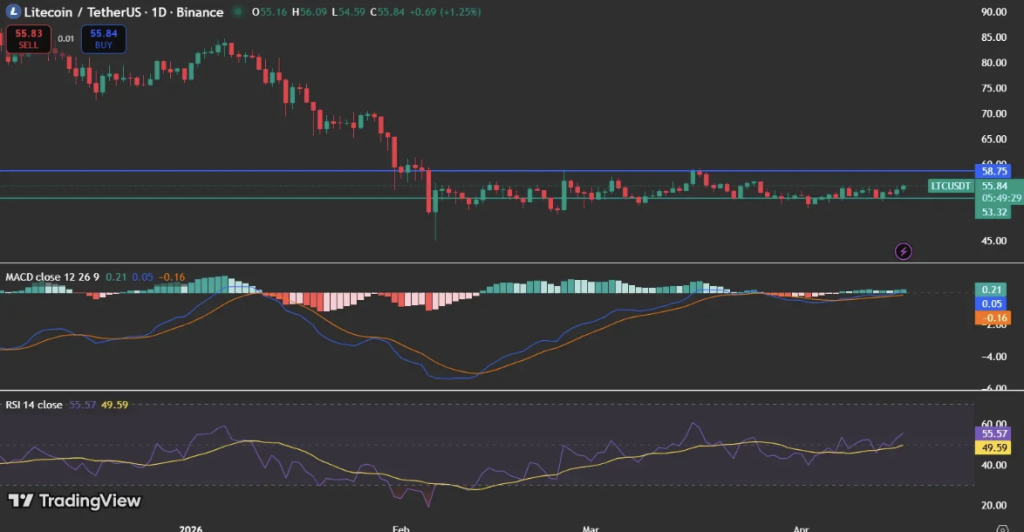The width and height of the screenshot is (1024, 532).
Task: Click the orange -0.16 tag on the MACD axis
Action: (992, 318)
